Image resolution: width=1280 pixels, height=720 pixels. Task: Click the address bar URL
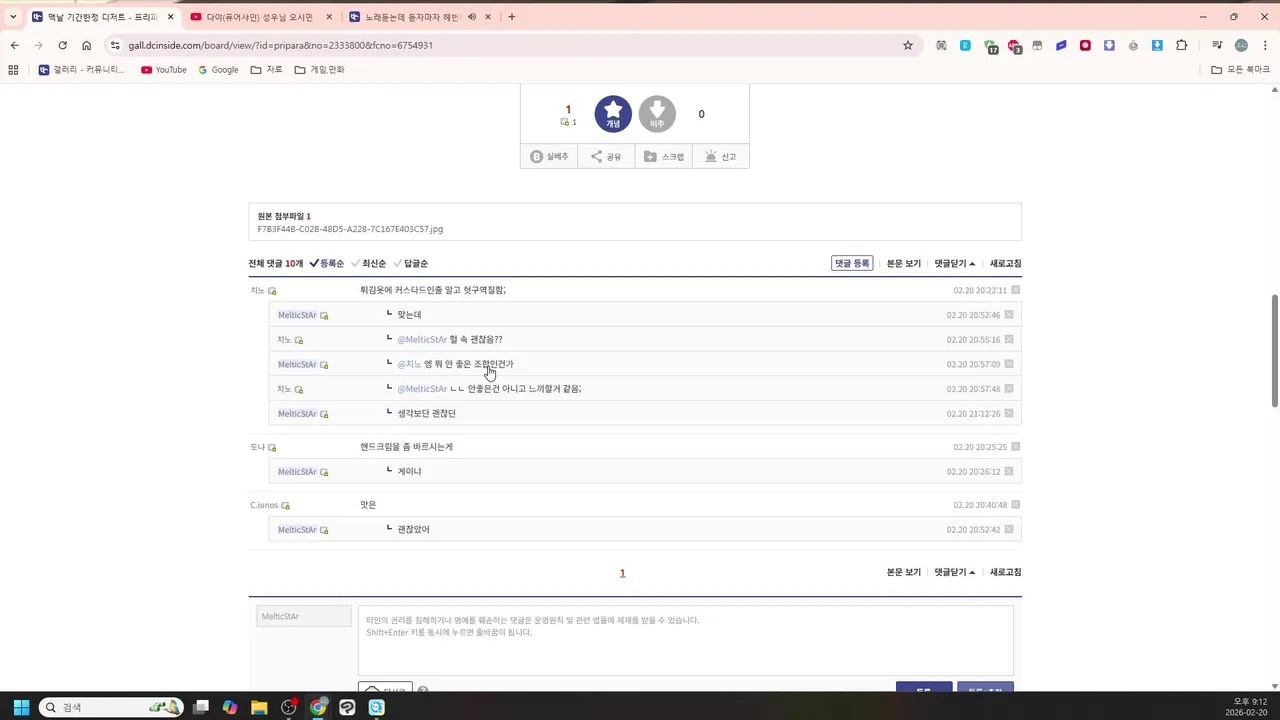pyautogui.click(x=280, y=45)
